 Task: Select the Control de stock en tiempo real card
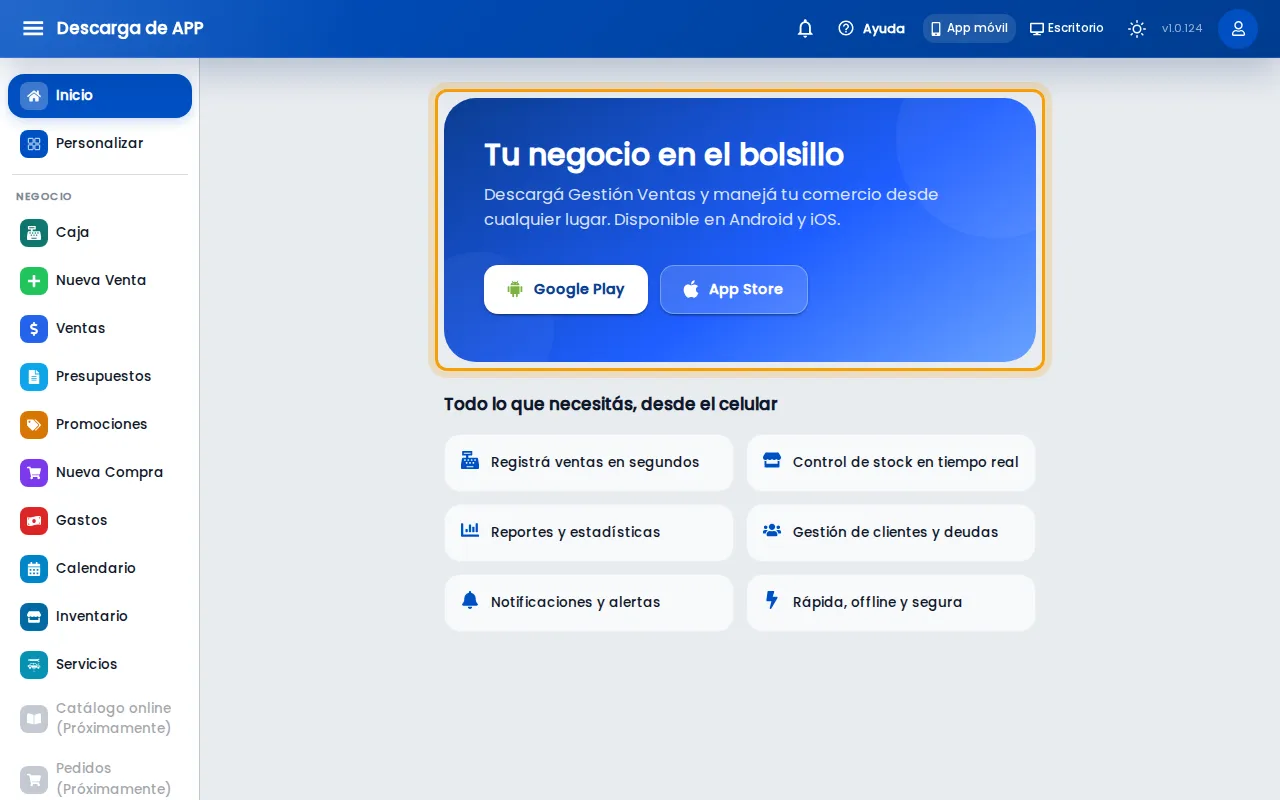[x=891, y=463]
